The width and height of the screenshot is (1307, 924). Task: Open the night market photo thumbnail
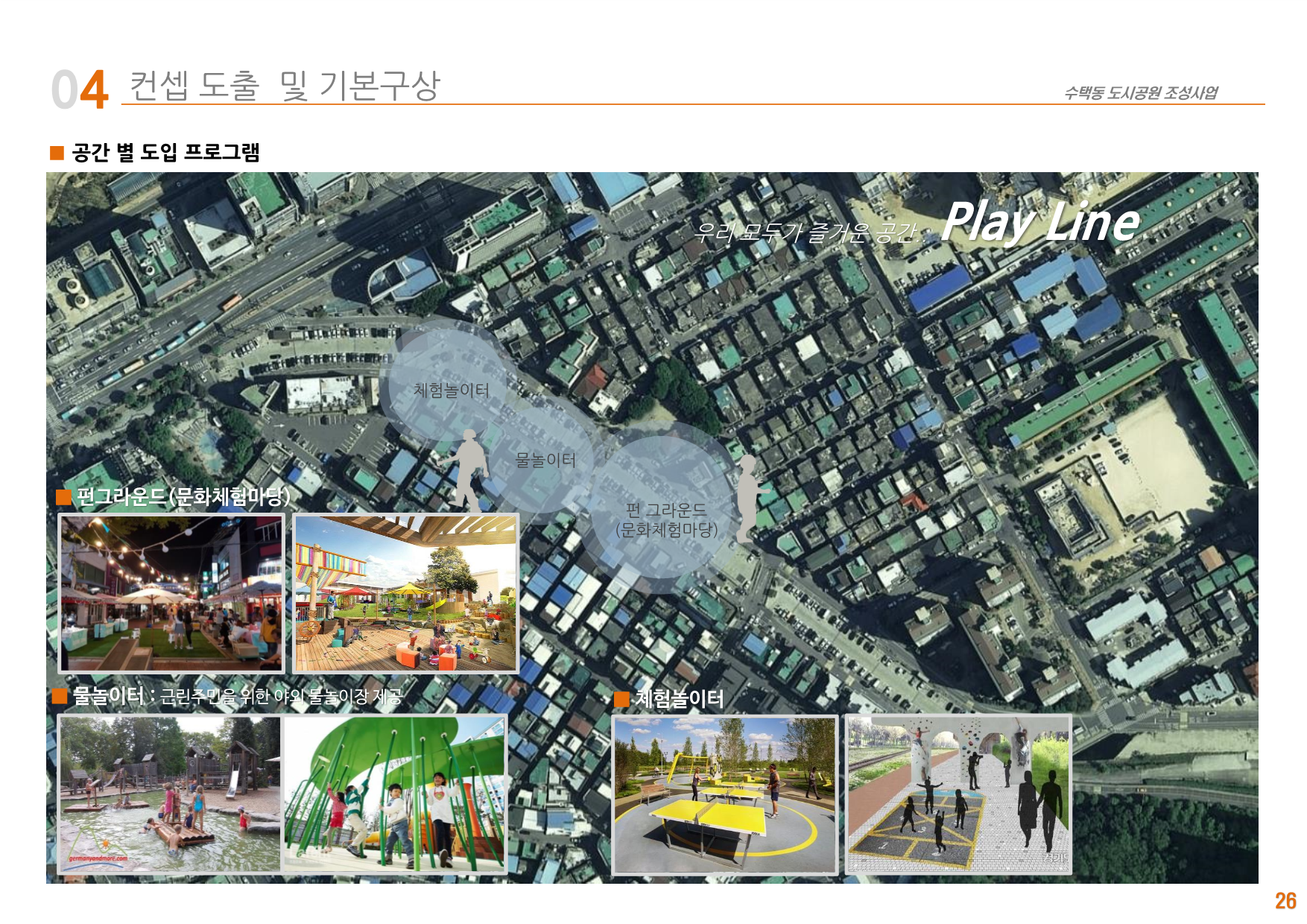pos(171,593)
